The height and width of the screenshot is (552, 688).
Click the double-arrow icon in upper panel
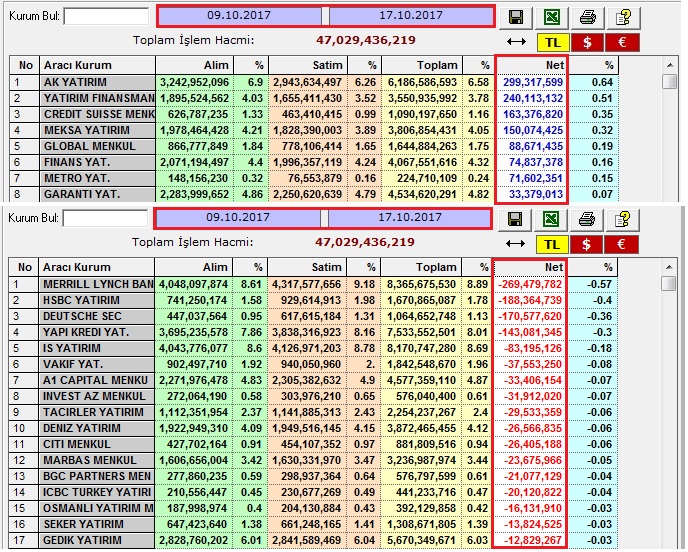coord(516,42)
